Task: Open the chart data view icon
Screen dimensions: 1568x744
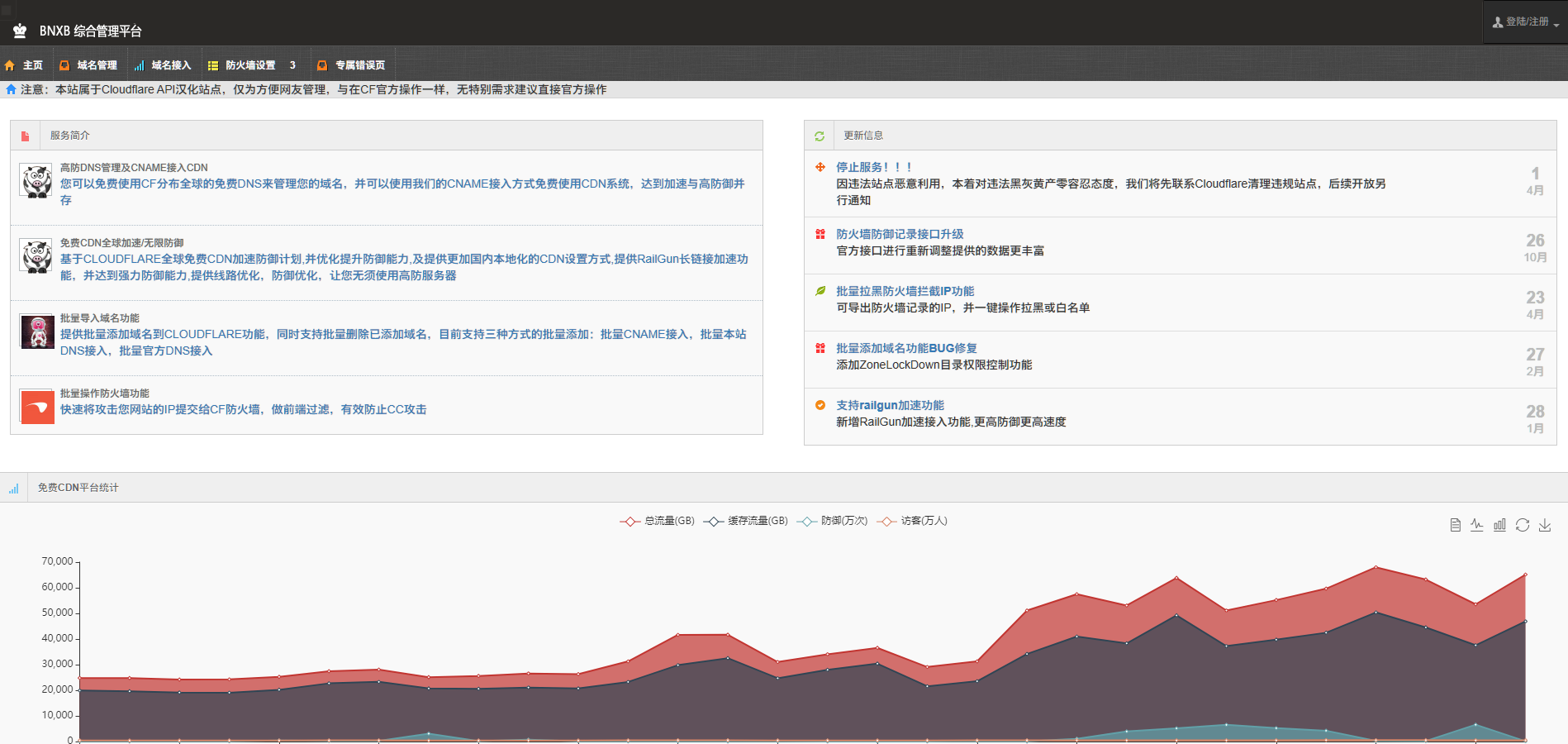Action: pyautogui.click(x=1455, y=526)
